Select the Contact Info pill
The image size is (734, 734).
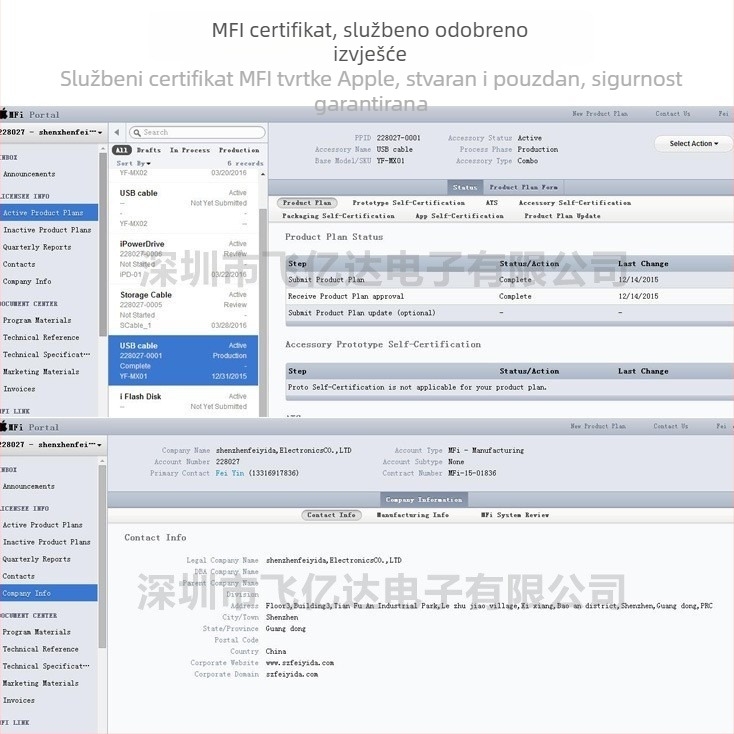[x=331, y=515]
